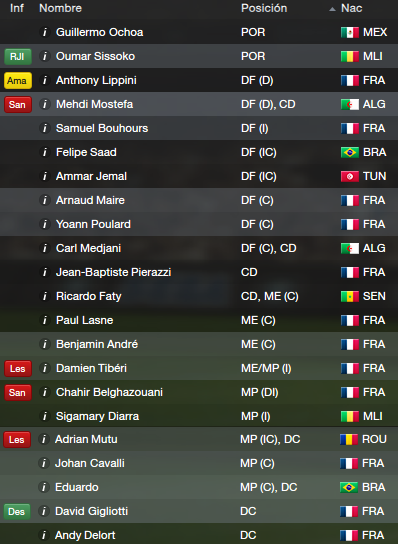The width and height of the screenshot is (398, 544).
Task: Click the Nac column header label
Action: tap(352, 8)
